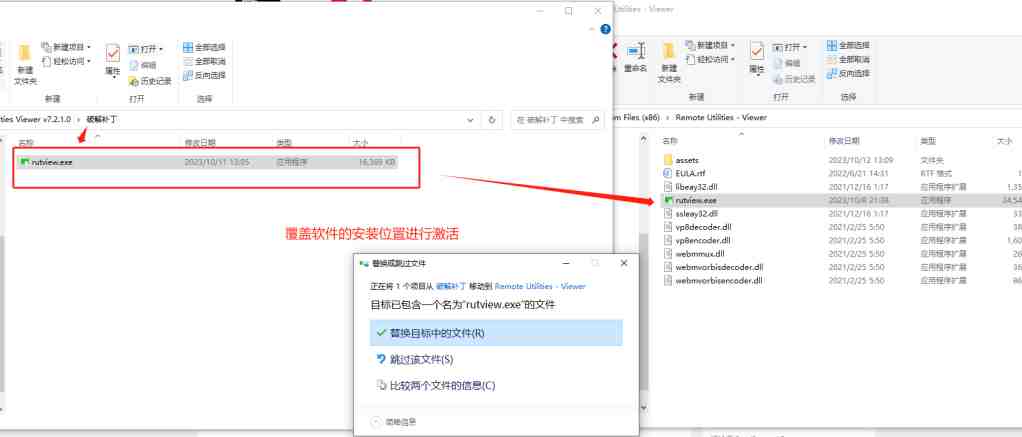Image resolution: width=1022 pixels, height=437 pixels.
Task: Select webmvorbisencoder.dll file
Action: click(x=719, y=280)
